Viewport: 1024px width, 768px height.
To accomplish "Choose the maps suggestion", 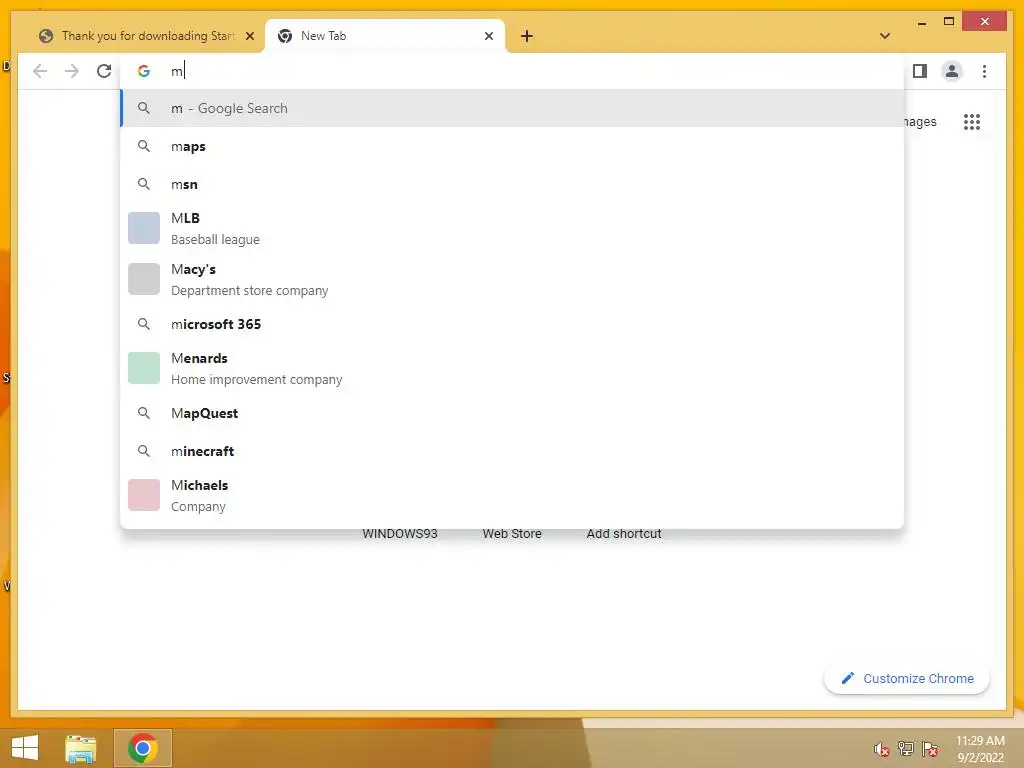I will coord(513,146).
